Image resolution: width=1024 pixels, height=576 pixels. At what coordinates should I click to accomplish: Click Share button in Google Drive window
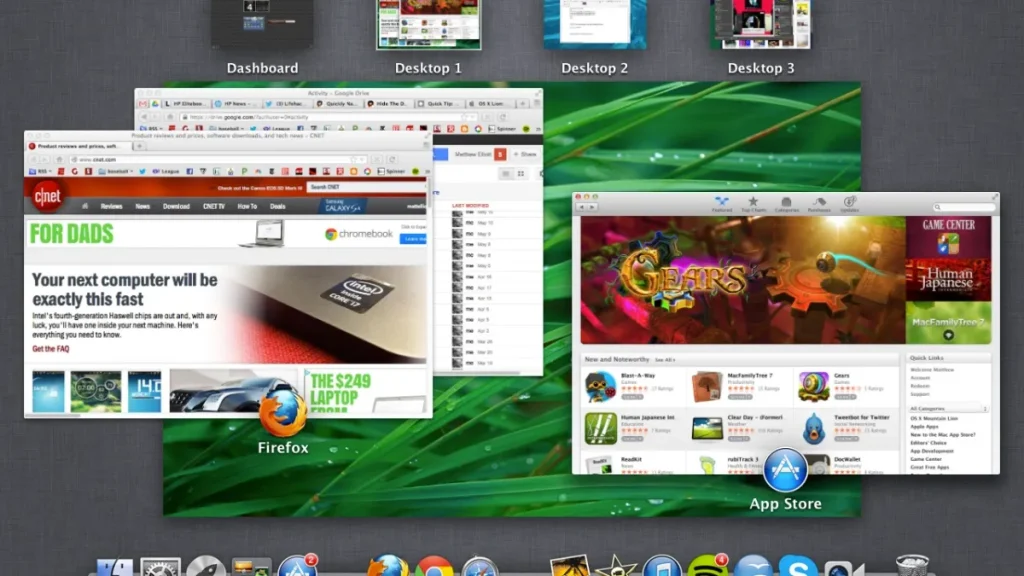(524, 154)
